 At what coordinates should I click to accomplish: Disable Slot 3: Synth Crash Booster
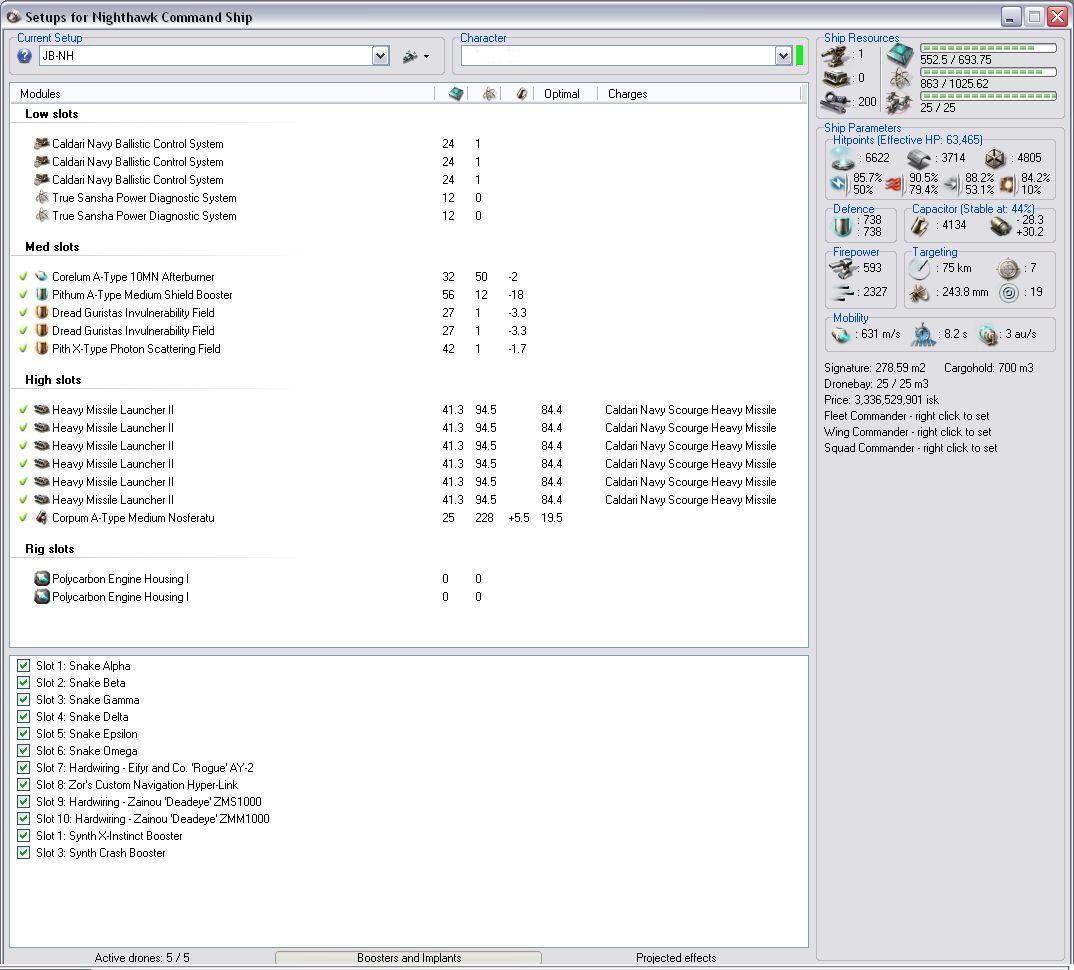point(23,853)
